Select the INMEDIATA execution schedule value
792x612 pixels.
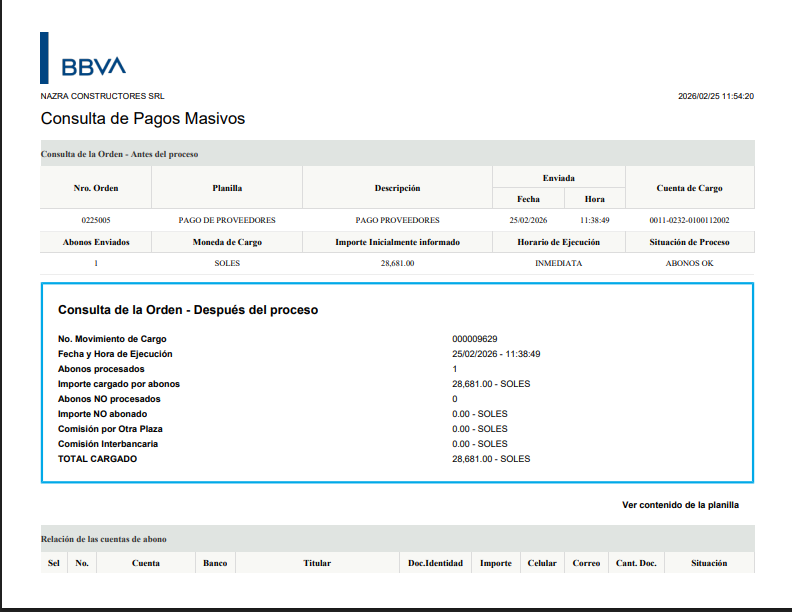point(558,263)
